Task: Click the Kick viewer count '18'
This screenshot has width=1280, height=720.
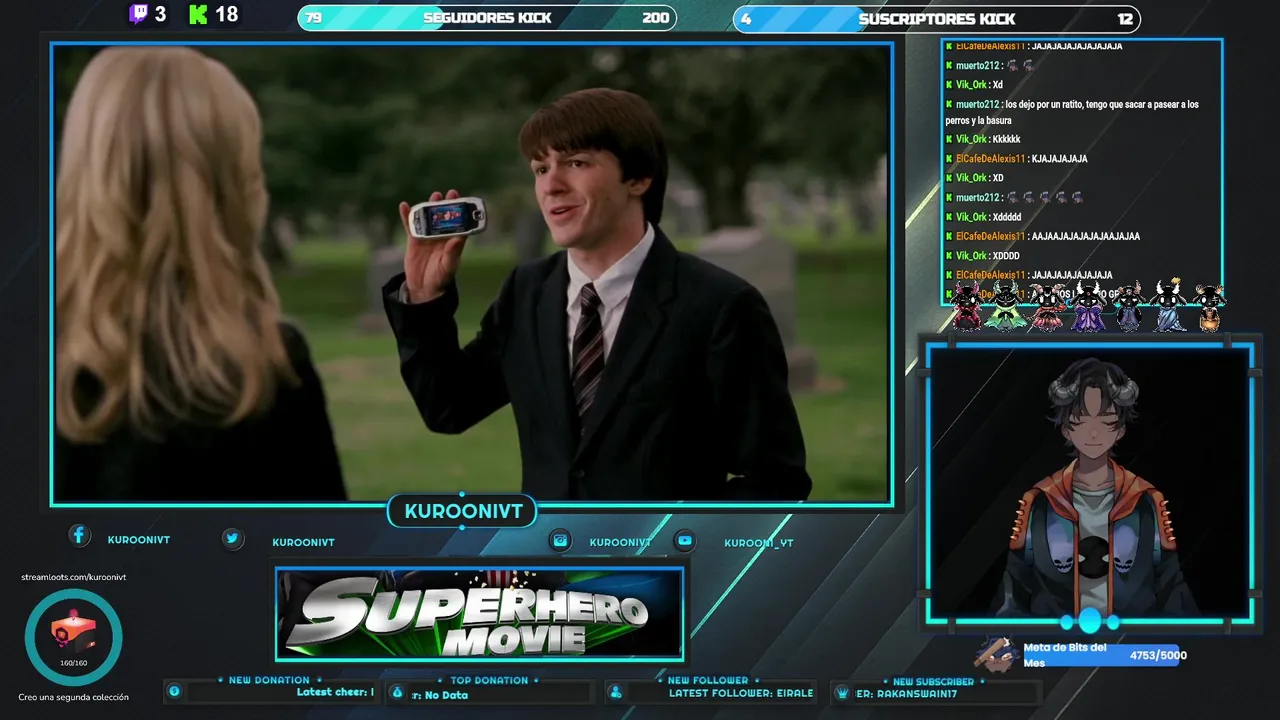Action: coord(227,14)
